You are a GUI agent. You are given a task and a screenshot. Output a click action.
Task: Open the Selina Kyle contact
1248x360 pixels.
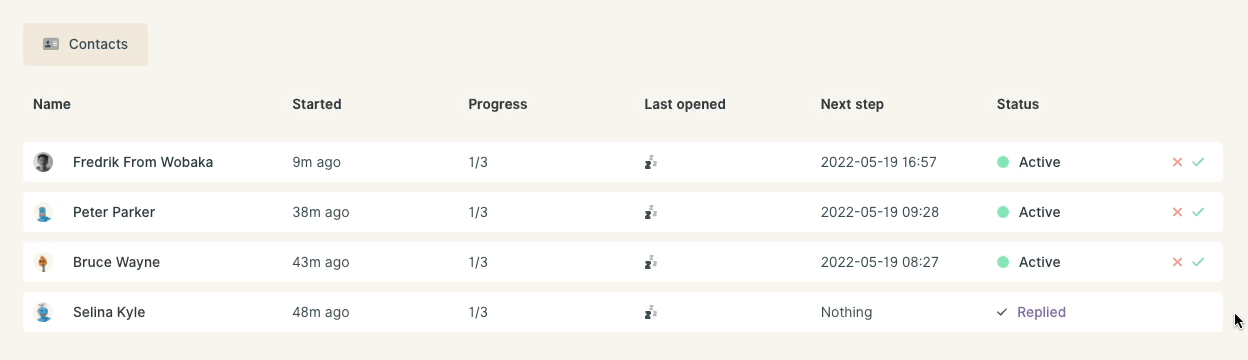point(109,312)
